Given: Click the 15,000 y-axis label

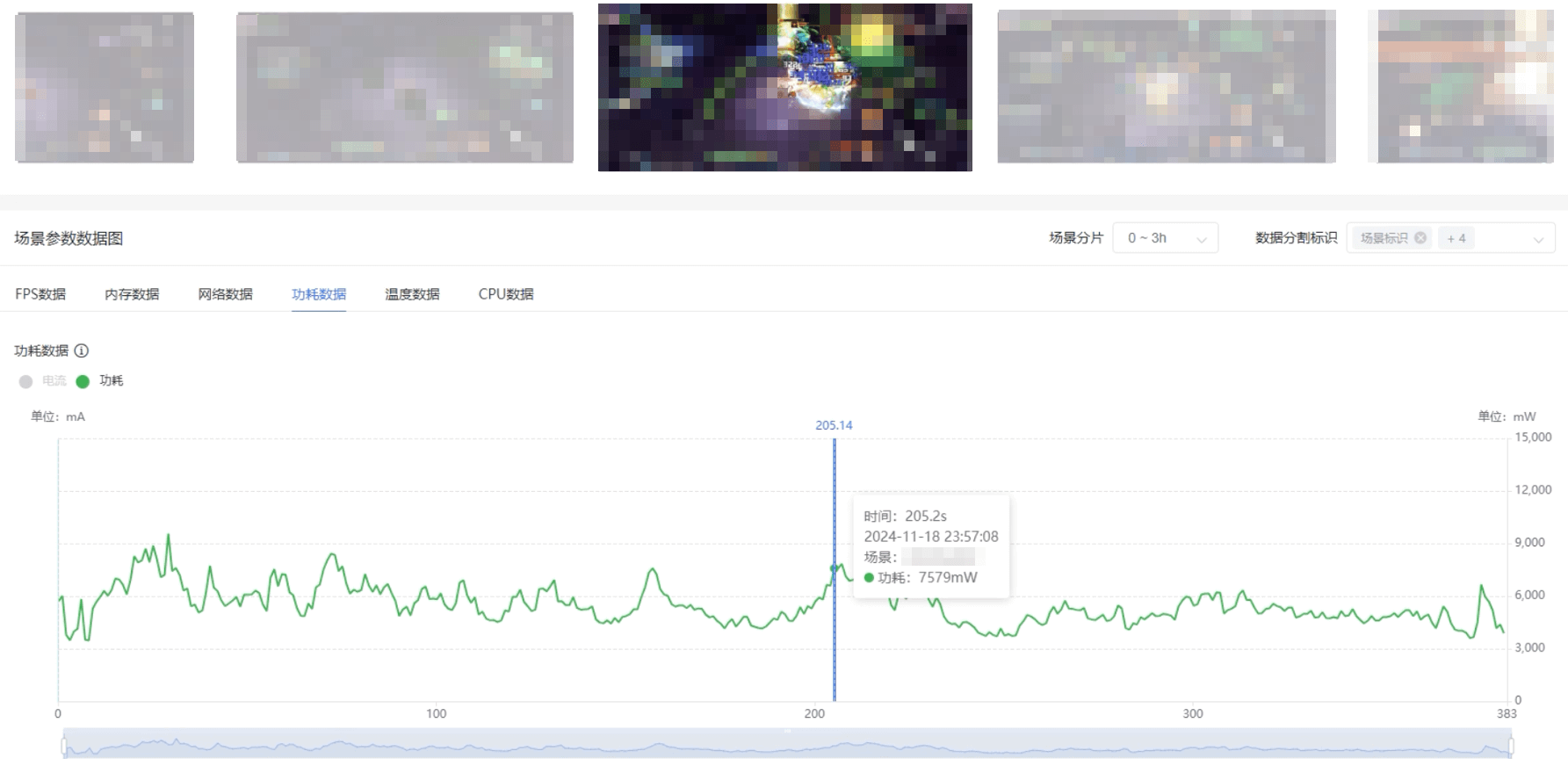Looking at the screenshot, I should pyautogui.click(x=1533, y=437).
